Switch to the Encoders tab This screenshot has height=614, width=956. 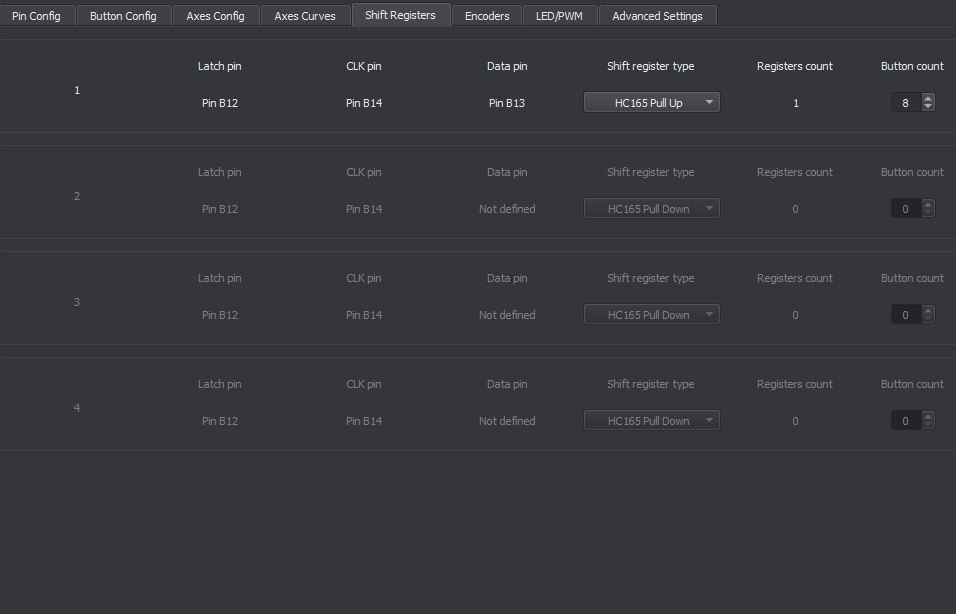(x=487, y=16)
